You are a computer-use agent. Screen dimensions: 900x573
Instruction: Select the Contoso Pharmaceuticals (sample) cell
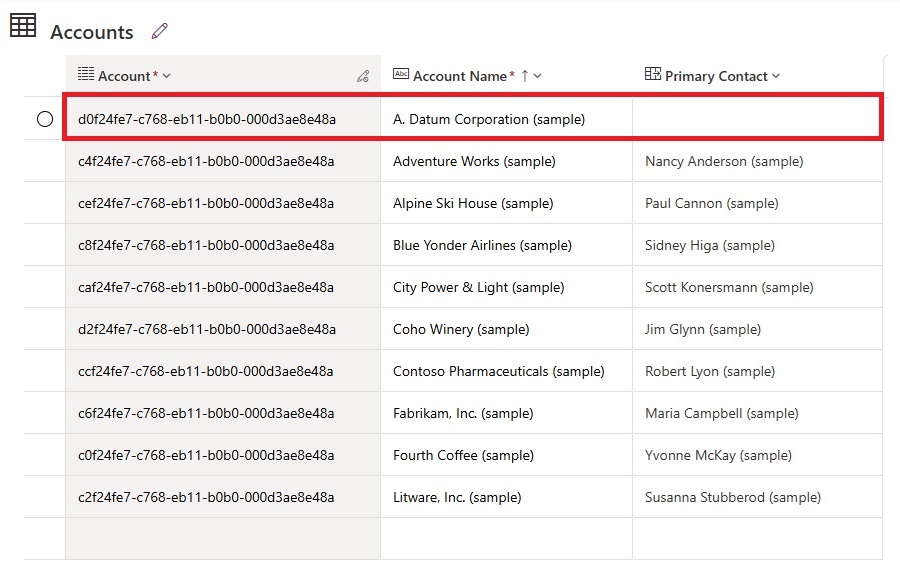coord(506,370)
